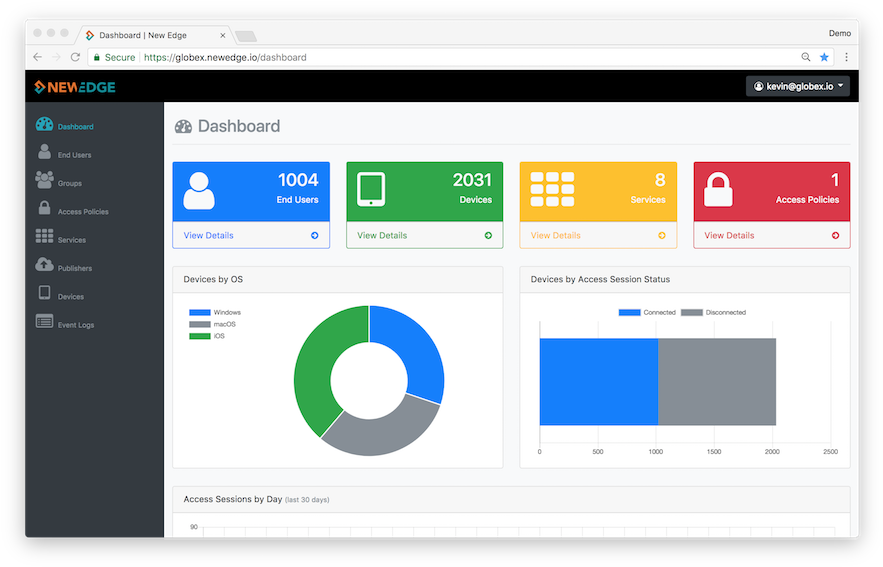The height and width of the screenshot is (567, 883).
Task: Open End Users from the sidebar icon
Action: pos(44,152)
